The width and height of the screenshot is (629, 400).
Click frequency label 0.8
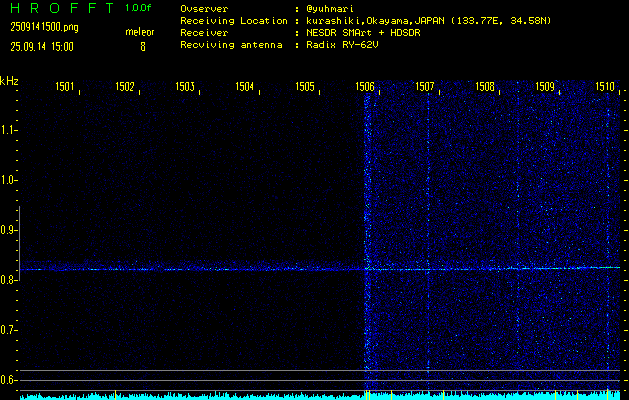pos(7,280)
